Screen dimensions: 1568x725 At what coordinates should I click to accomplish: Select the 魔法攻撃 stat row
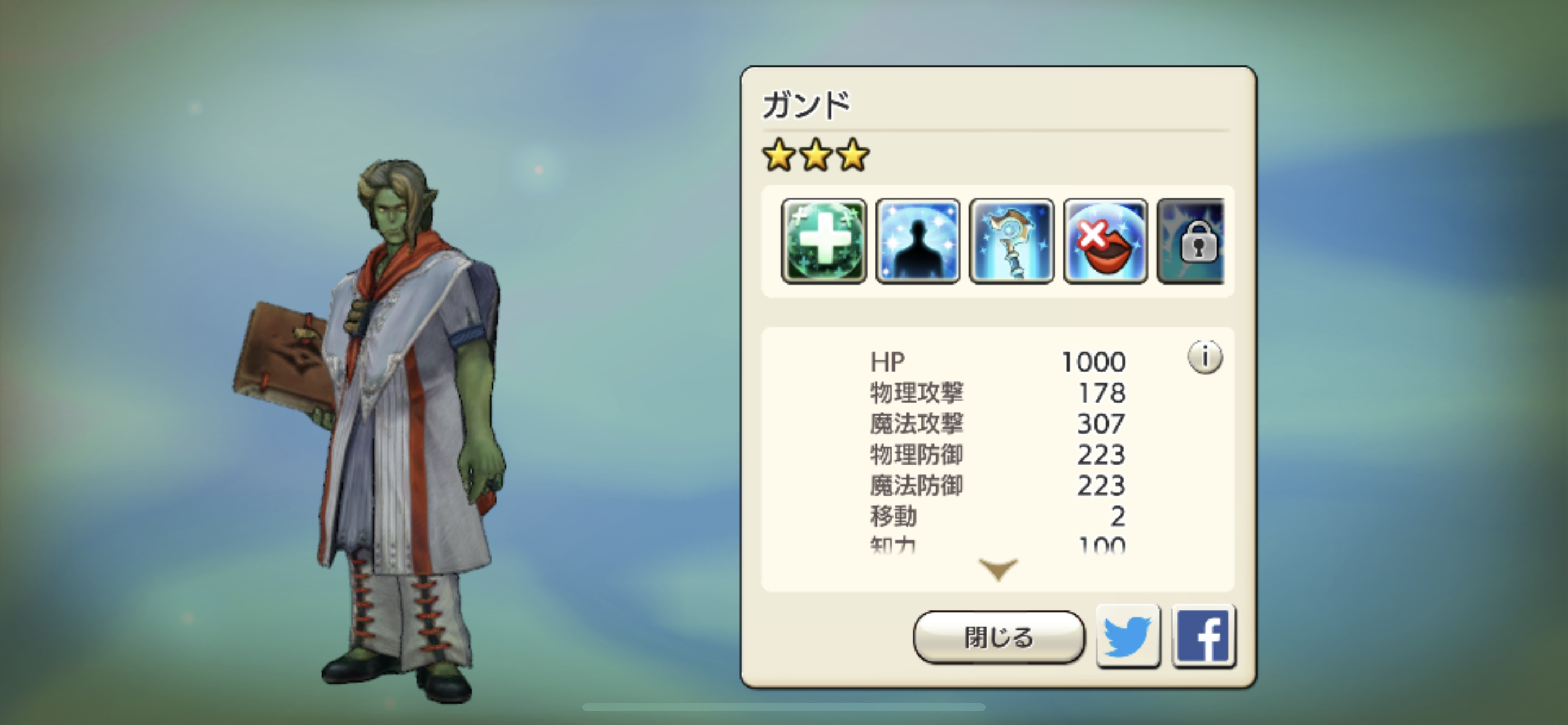(x=998, y=423)
